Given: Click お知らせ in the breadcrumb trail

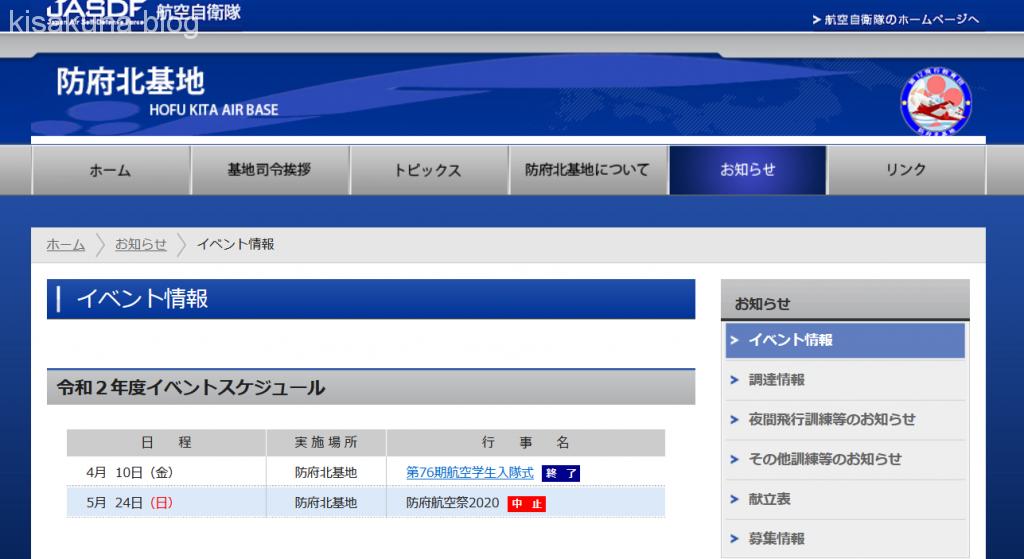Looking at the screenshot, I should pyautogui.click(x=140, y=244).
